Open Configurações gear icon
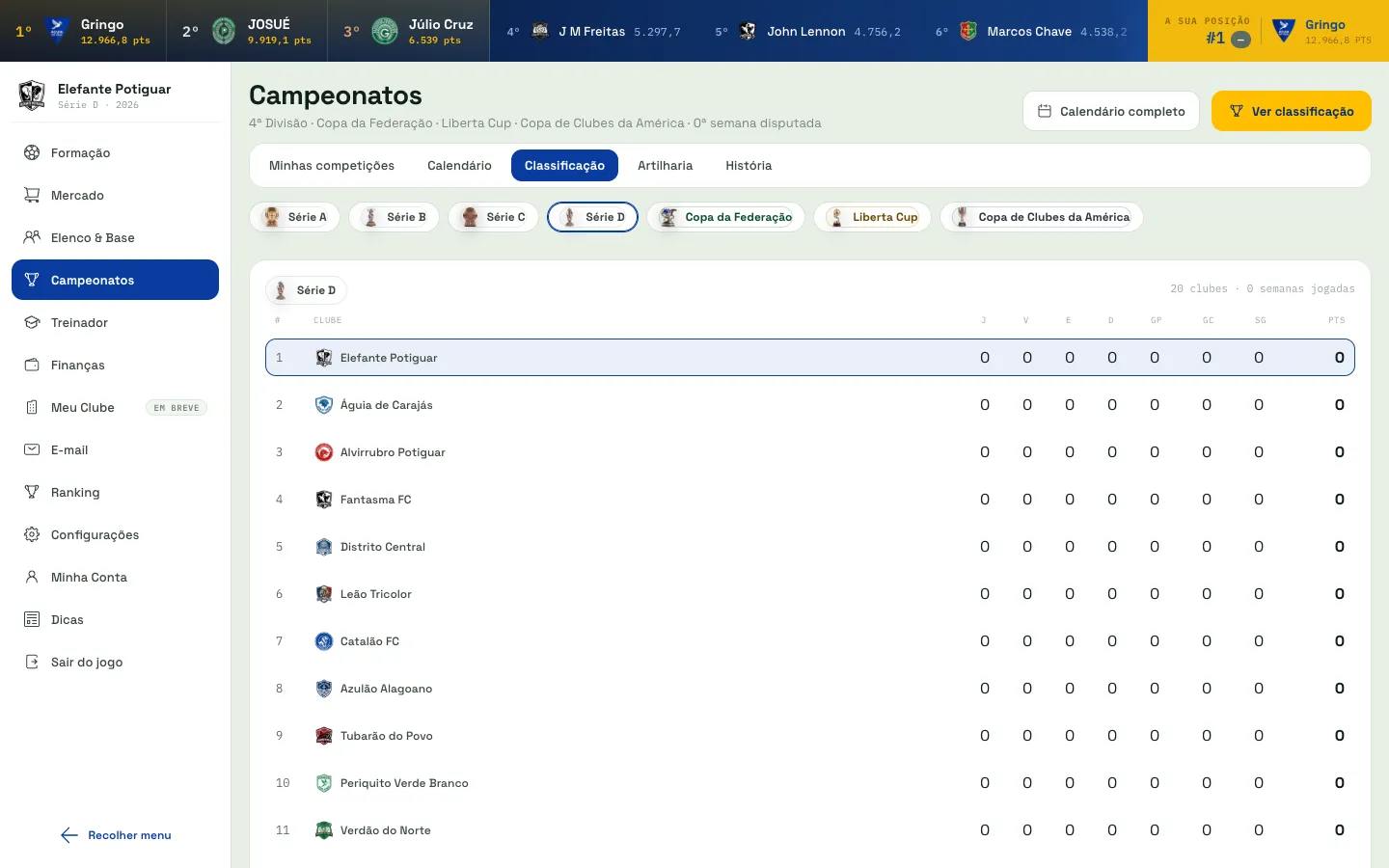Viewport: 1389px width, 868px height. (32, 534)
